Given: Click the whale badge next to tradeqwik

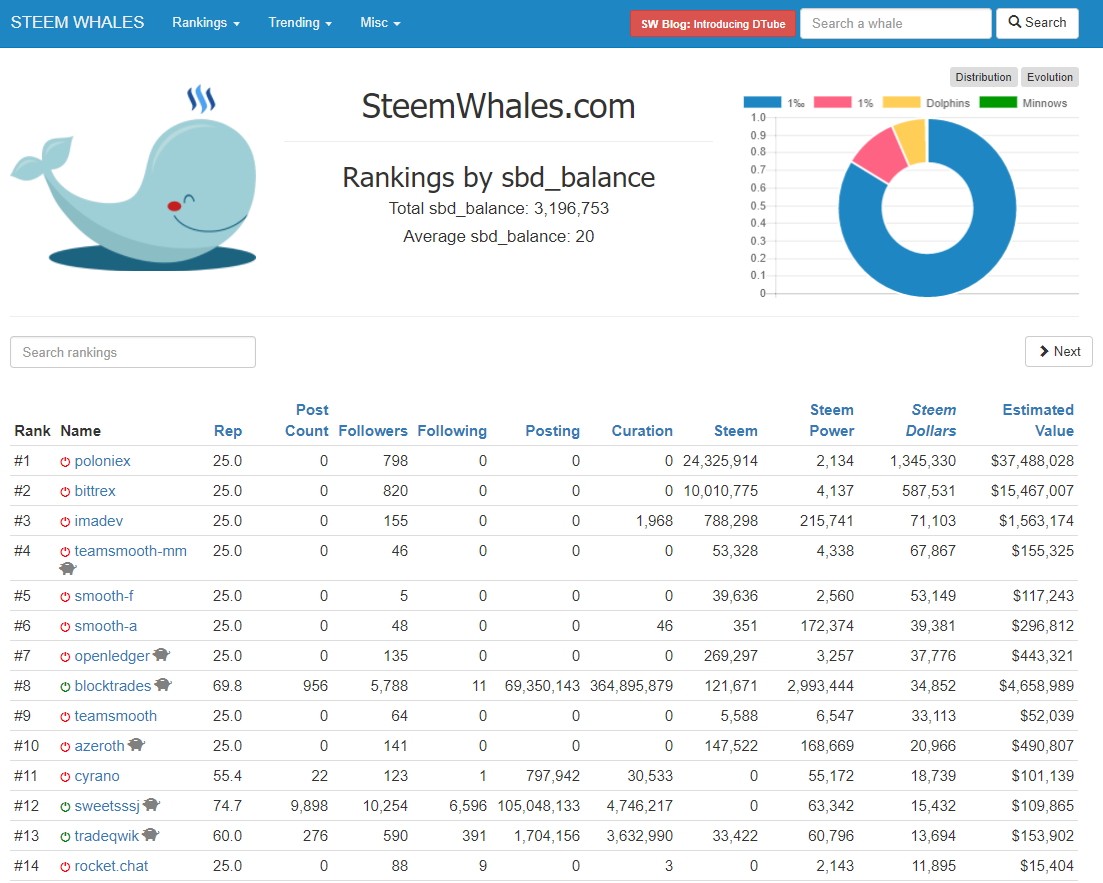Looking at the screenshot, I should click(x=151, y=834).
